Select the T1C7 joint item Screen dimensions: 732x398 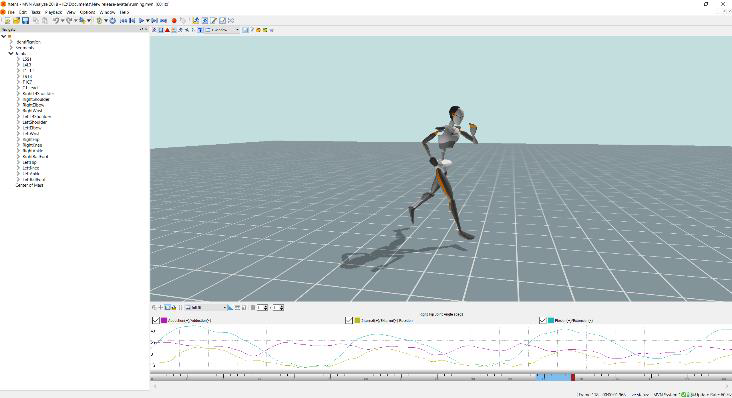27,82
